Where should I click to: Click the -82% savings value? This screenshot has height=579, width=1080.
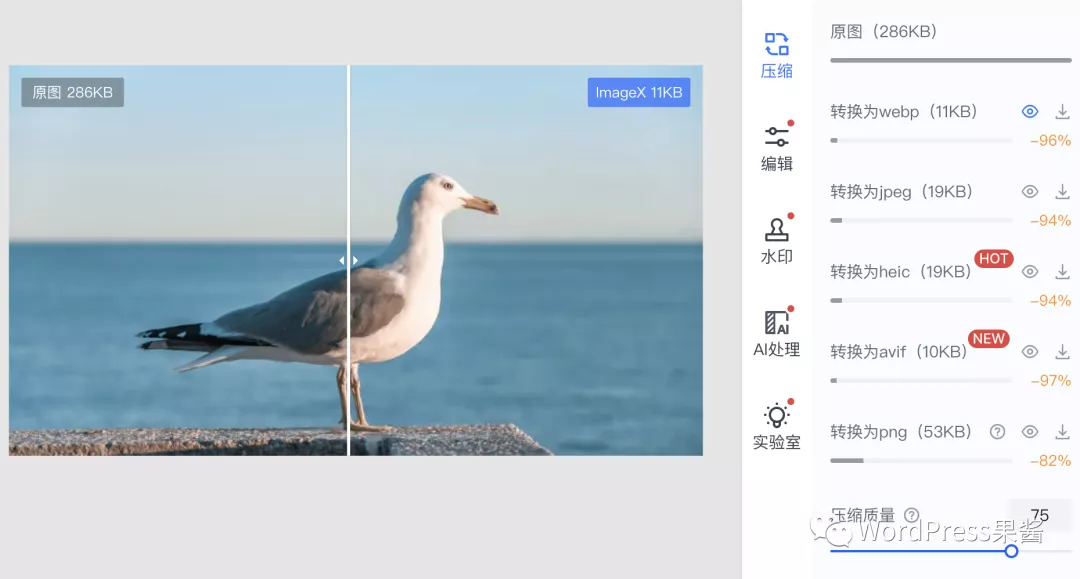point(1050,461)
